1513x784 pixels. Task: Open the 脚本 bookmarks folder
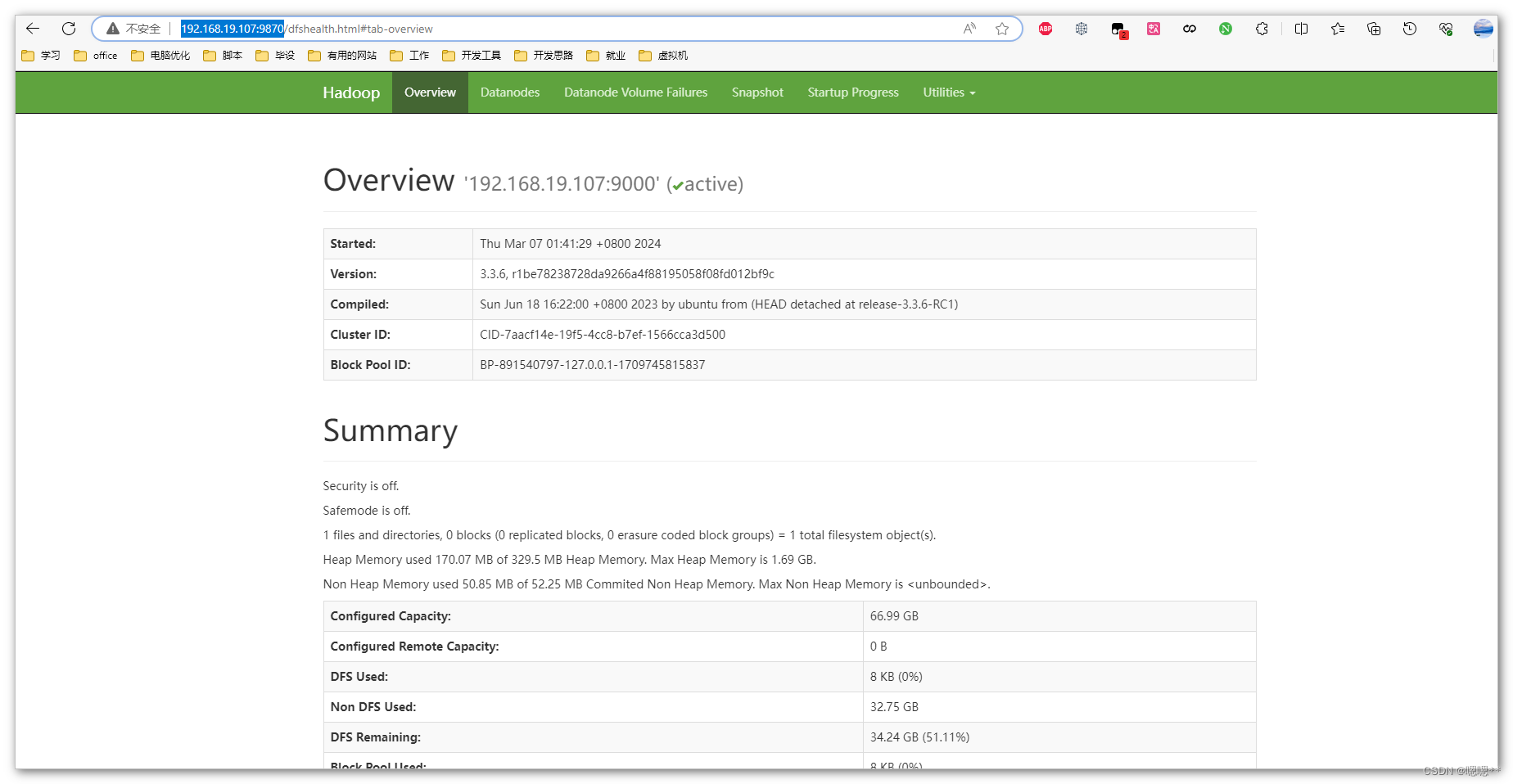click(x=223, y=56)
